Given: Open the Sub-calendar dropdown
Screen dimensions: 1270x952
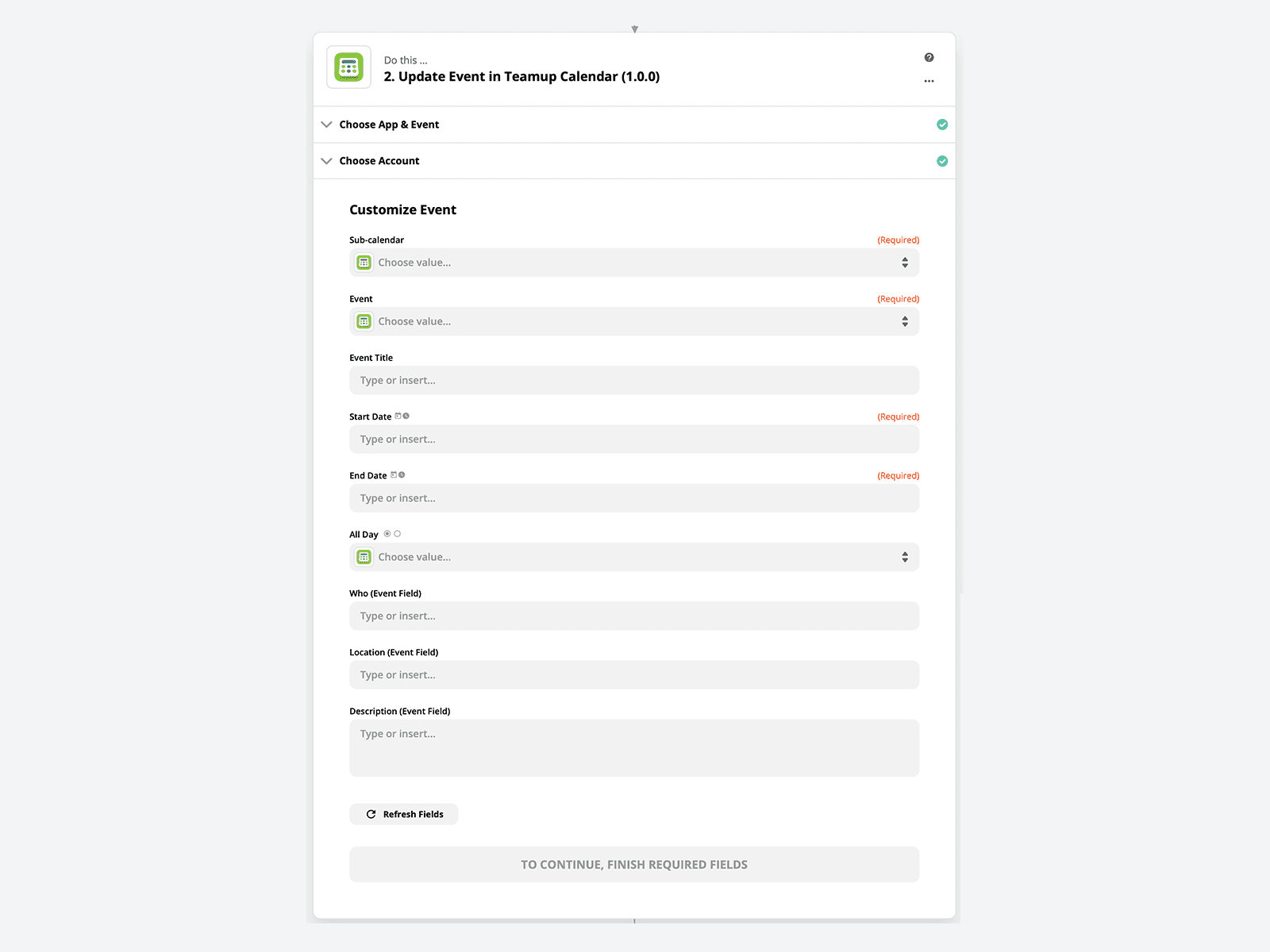Looking at the screenshot, I should (634, 263).
